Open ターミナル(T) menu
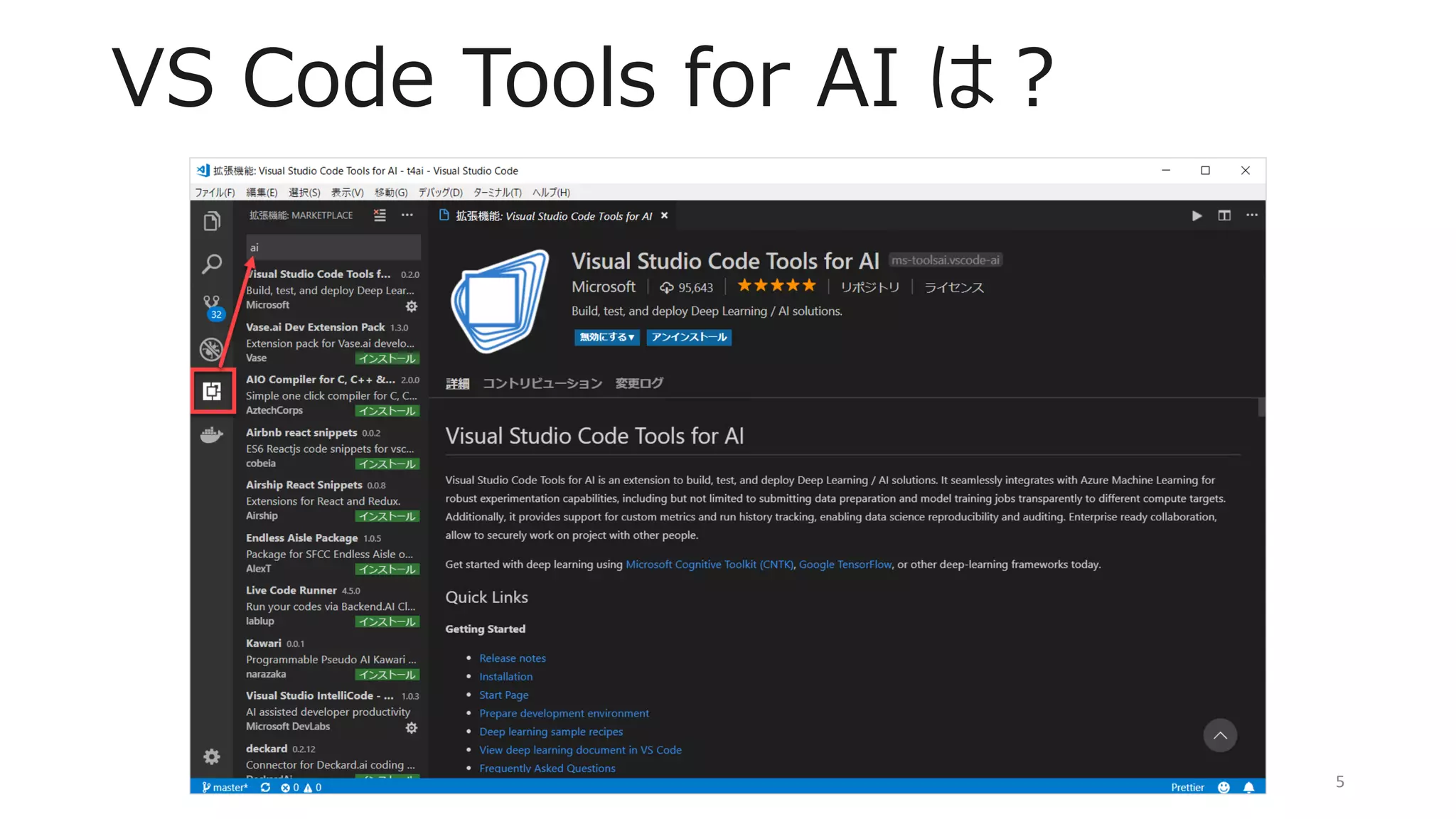 (x=498, y=193)
